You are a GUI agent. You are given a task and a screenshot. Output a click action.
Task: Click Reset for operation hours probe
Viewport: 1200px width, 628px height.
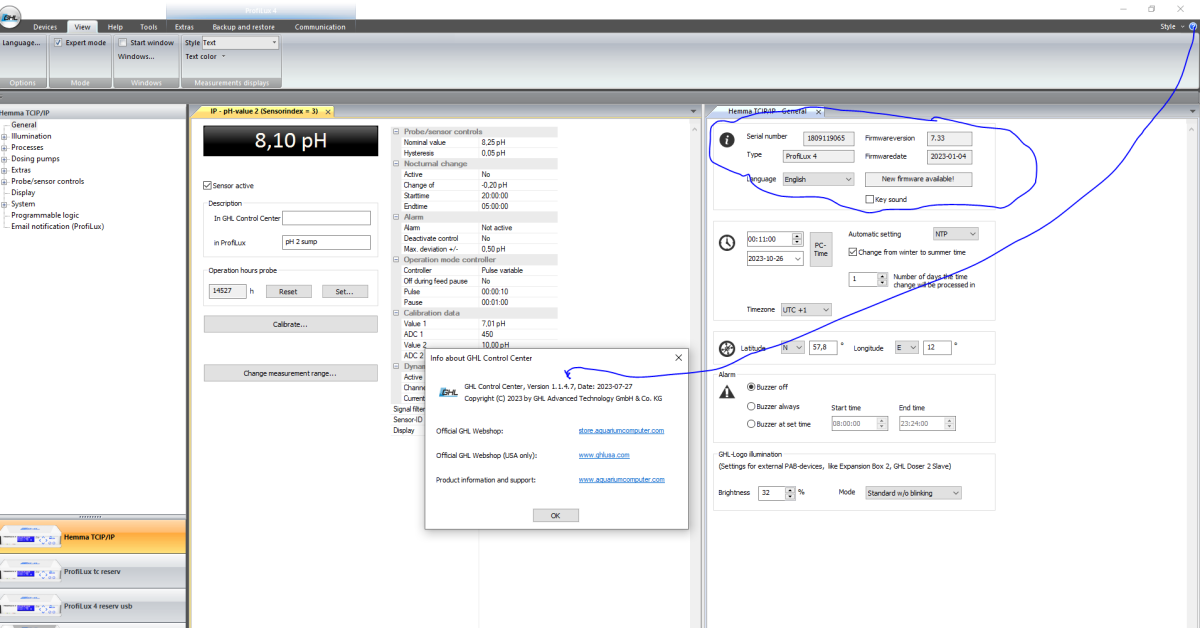288,291
